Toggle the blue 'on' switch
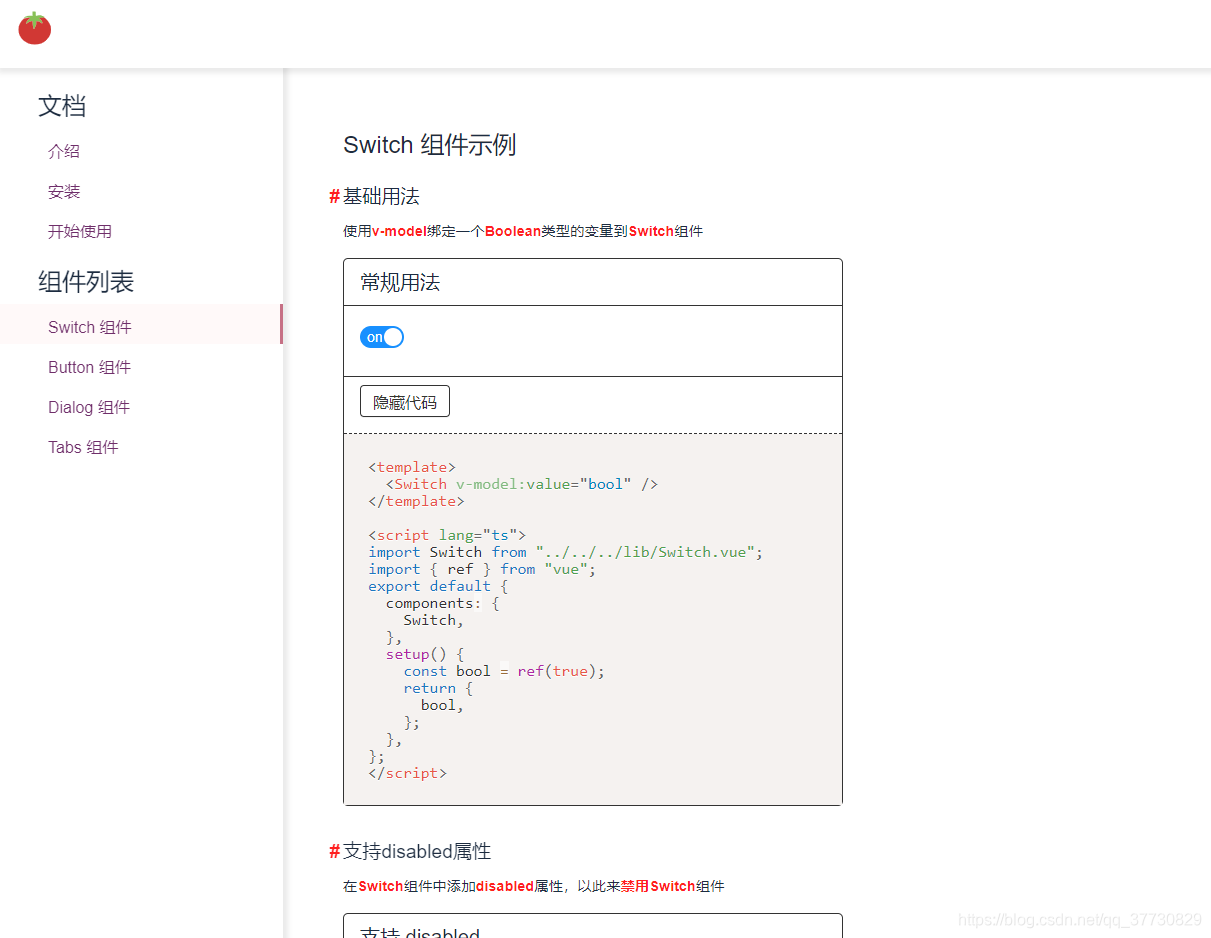1211x938 pixels. [382, 337]
